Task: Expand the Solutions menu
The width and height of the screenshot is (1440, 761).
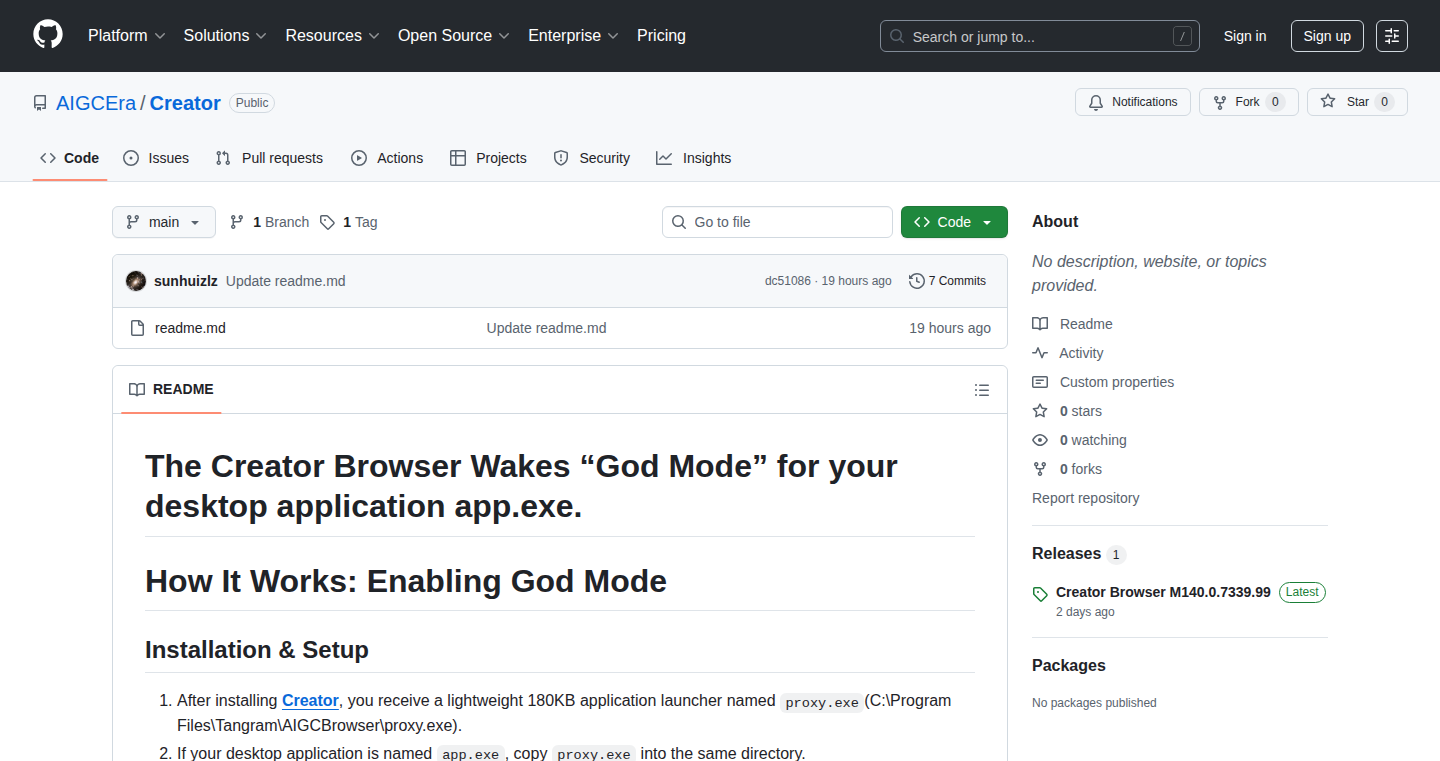Action: 225,36
